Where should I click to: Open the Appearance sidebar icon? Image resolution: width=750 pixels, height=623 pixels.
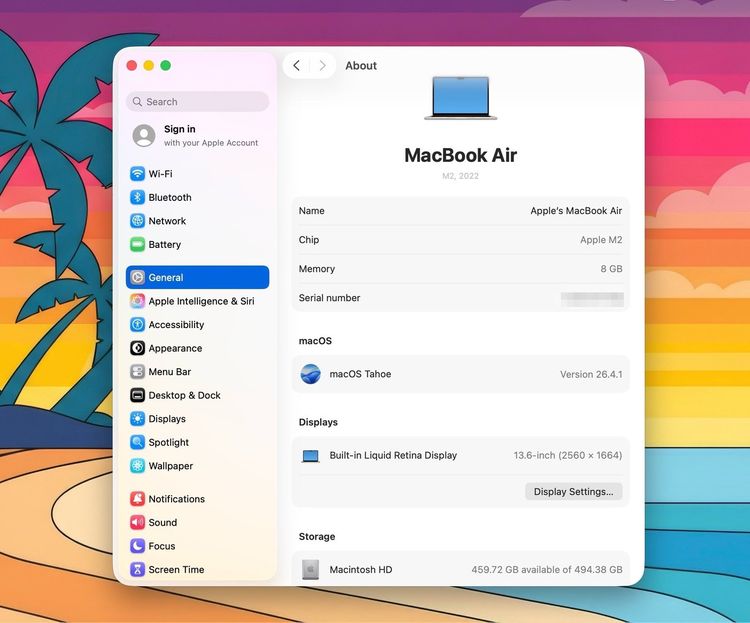[137, 348]
